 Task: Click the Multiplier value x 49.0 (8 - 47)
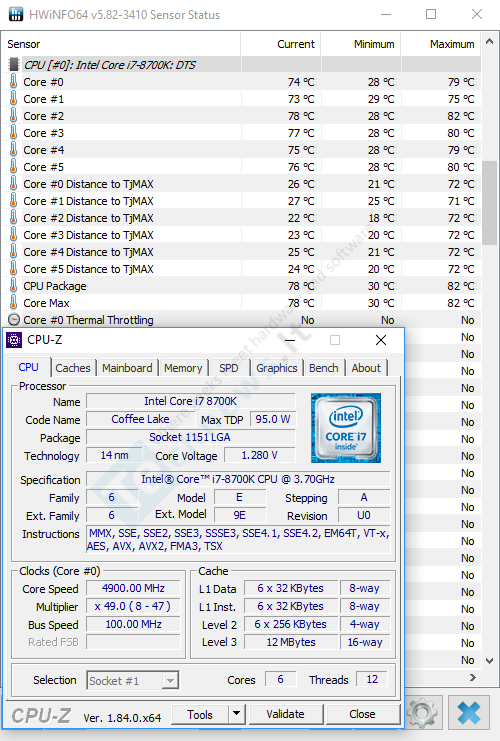pyautogui.click(x=133, y=606)
